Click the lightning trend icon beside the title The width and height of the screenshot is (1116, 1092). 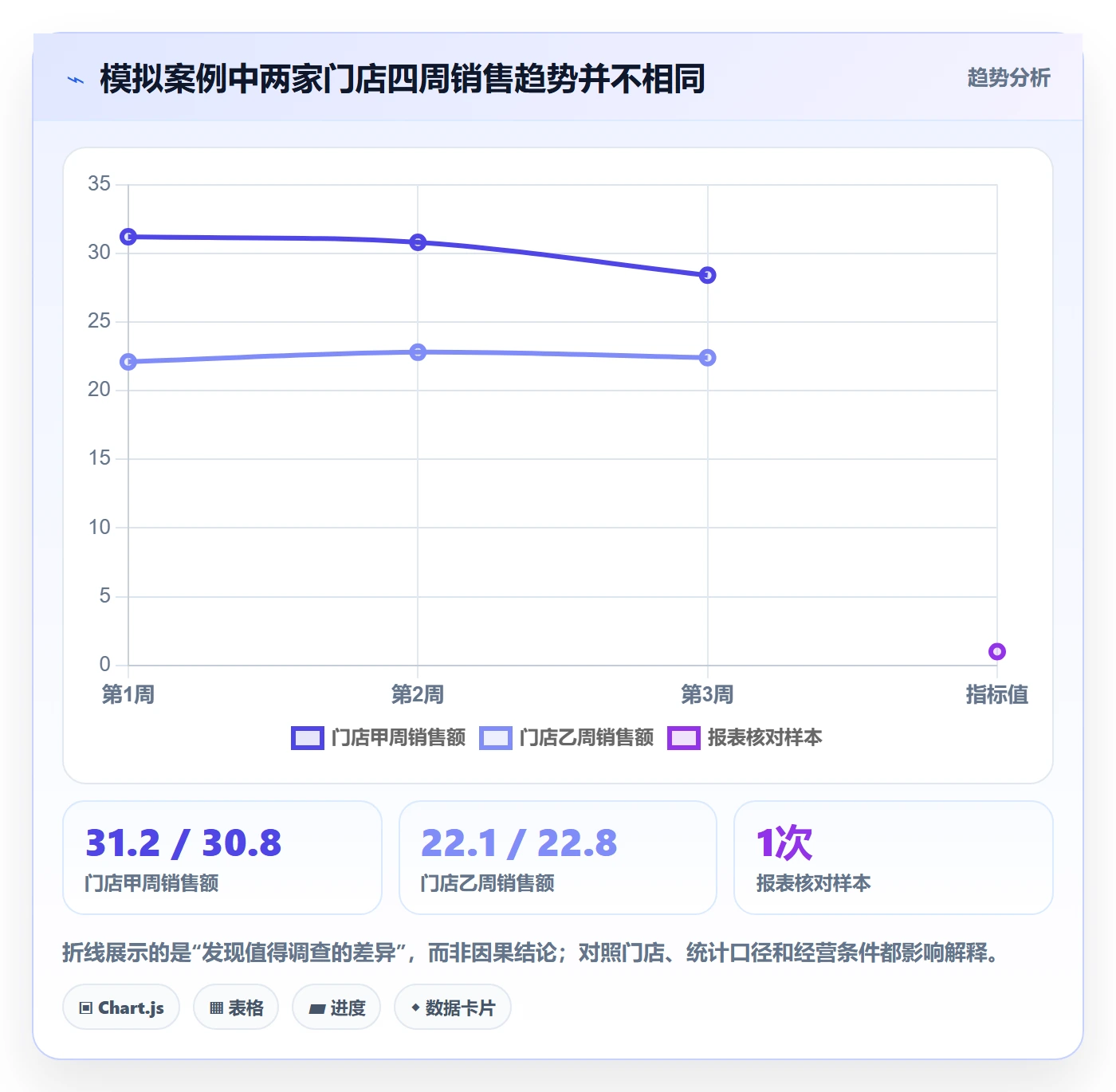tap(76, 80)
